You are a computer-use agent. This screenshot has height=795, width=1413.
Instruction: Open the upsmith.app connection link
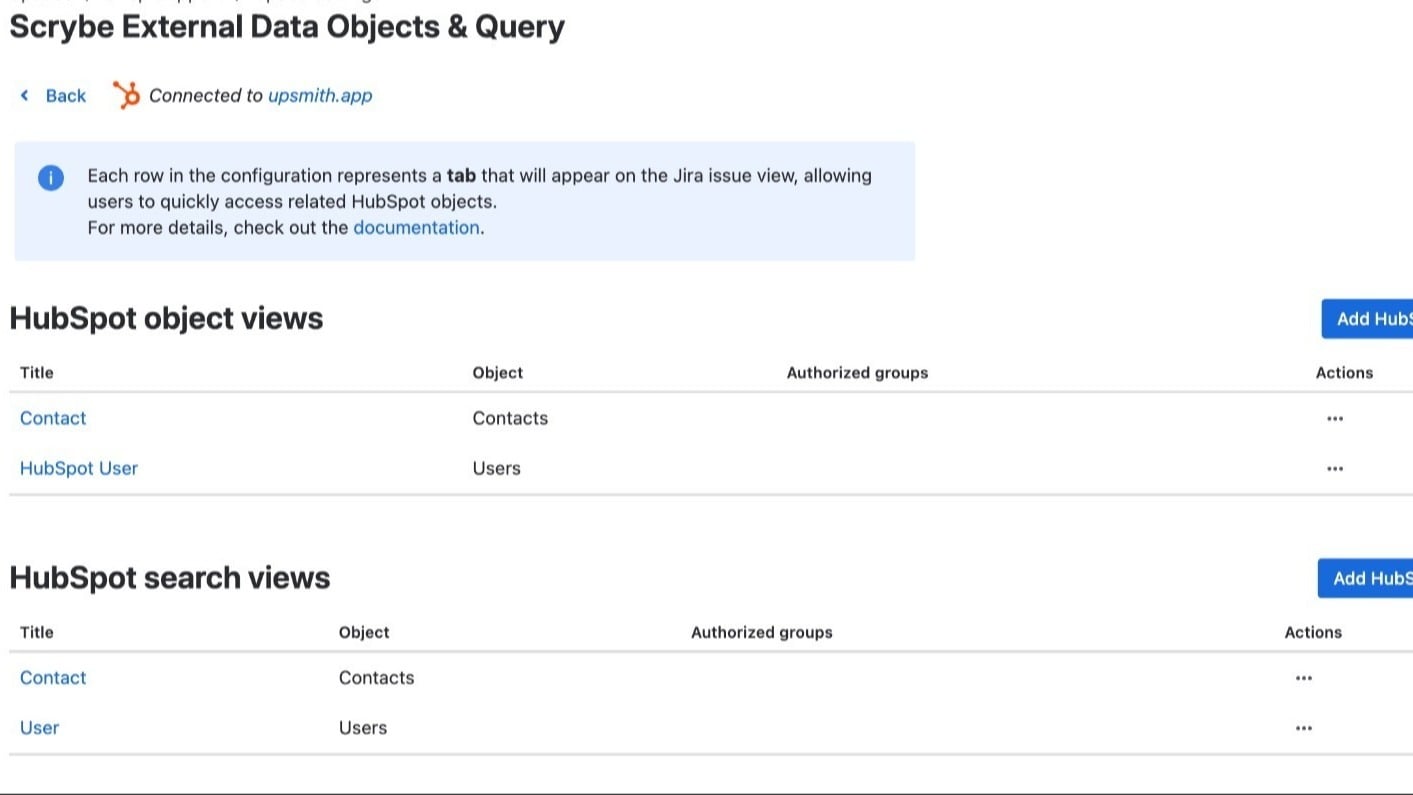point(320,96)
